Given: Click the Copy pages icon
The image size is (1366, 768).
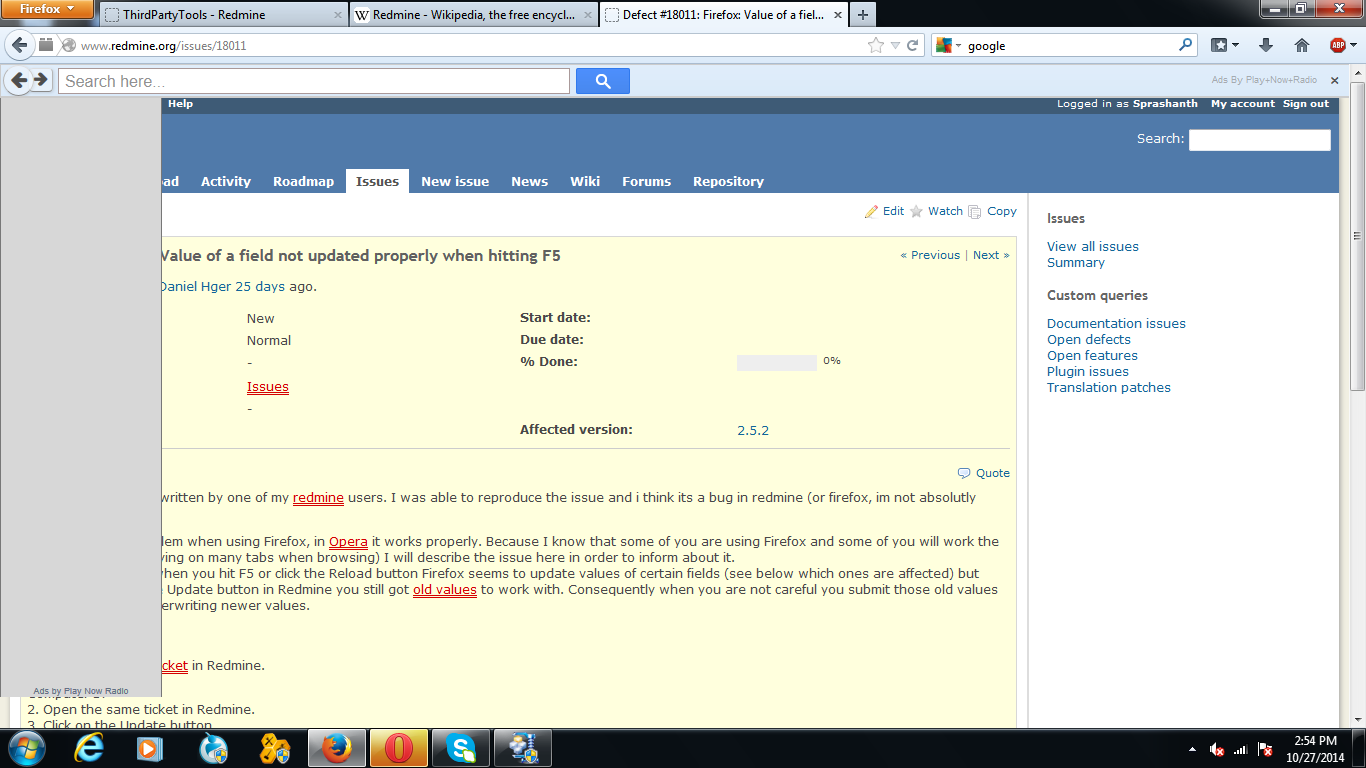Looking at the screenshot, I should (x=975, y=211).
